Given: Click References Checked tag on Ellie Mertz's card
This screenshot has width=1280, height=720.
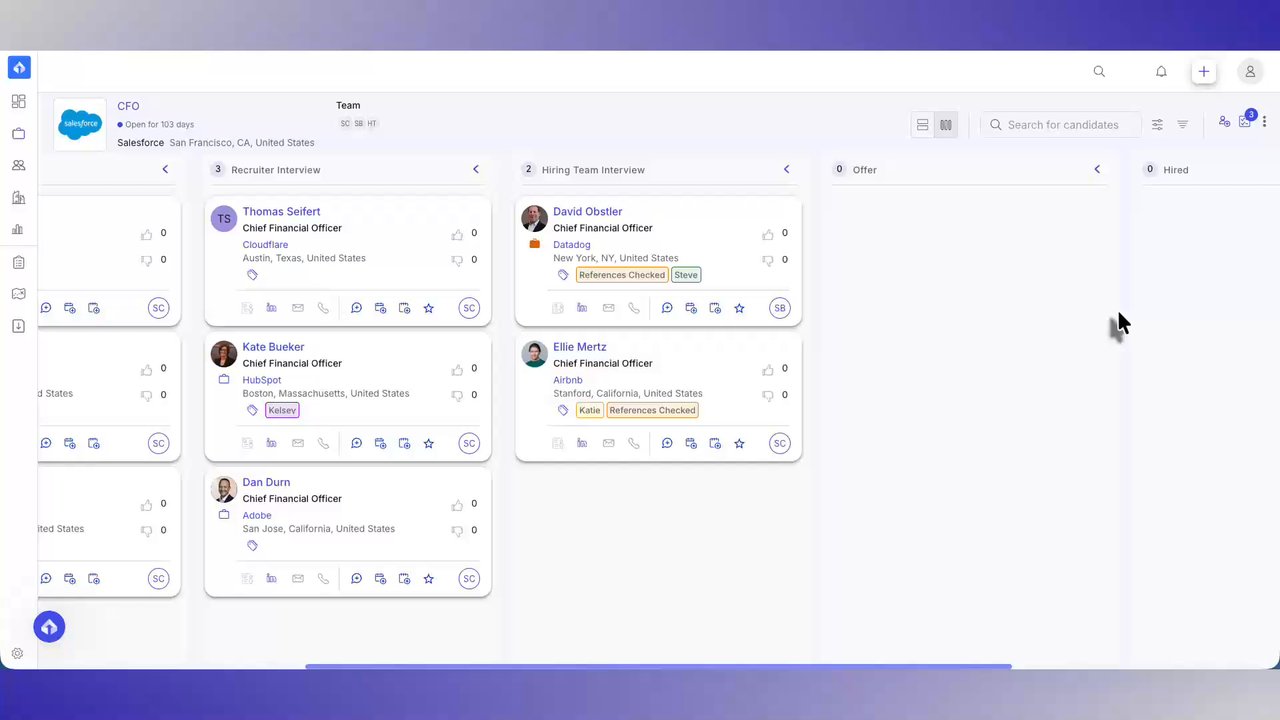Looking at the screenshot, I should (652, 410).
